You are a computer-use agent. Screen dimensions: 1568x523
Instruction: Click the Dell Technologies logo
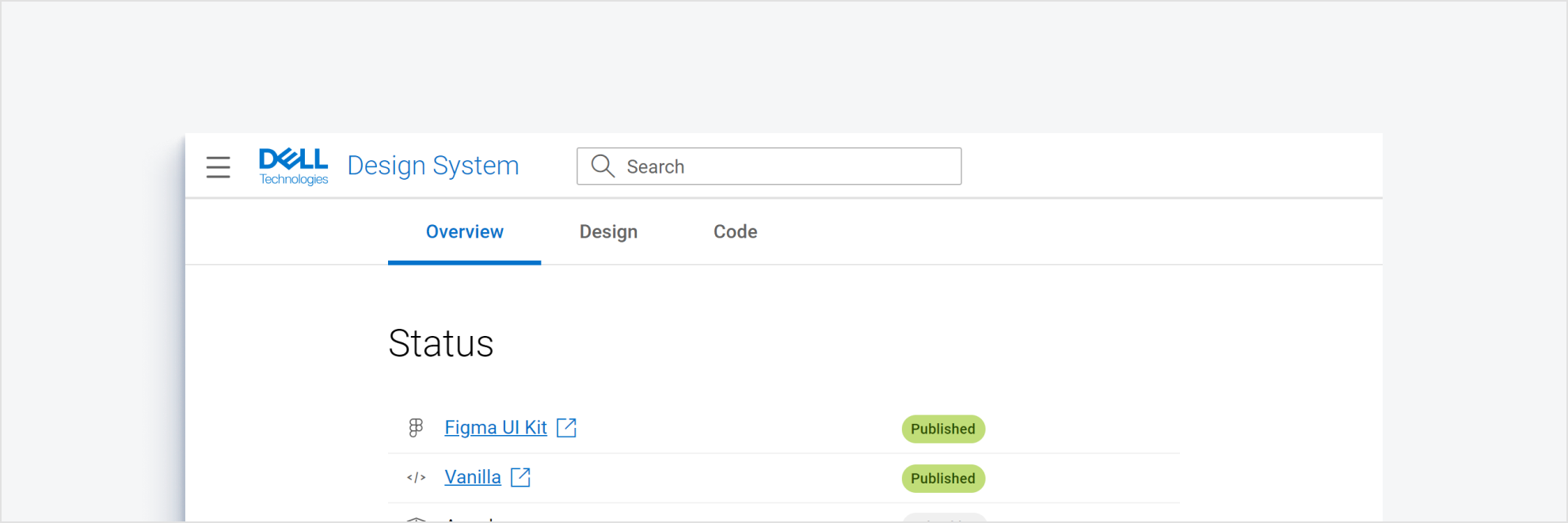click(293, 166)
